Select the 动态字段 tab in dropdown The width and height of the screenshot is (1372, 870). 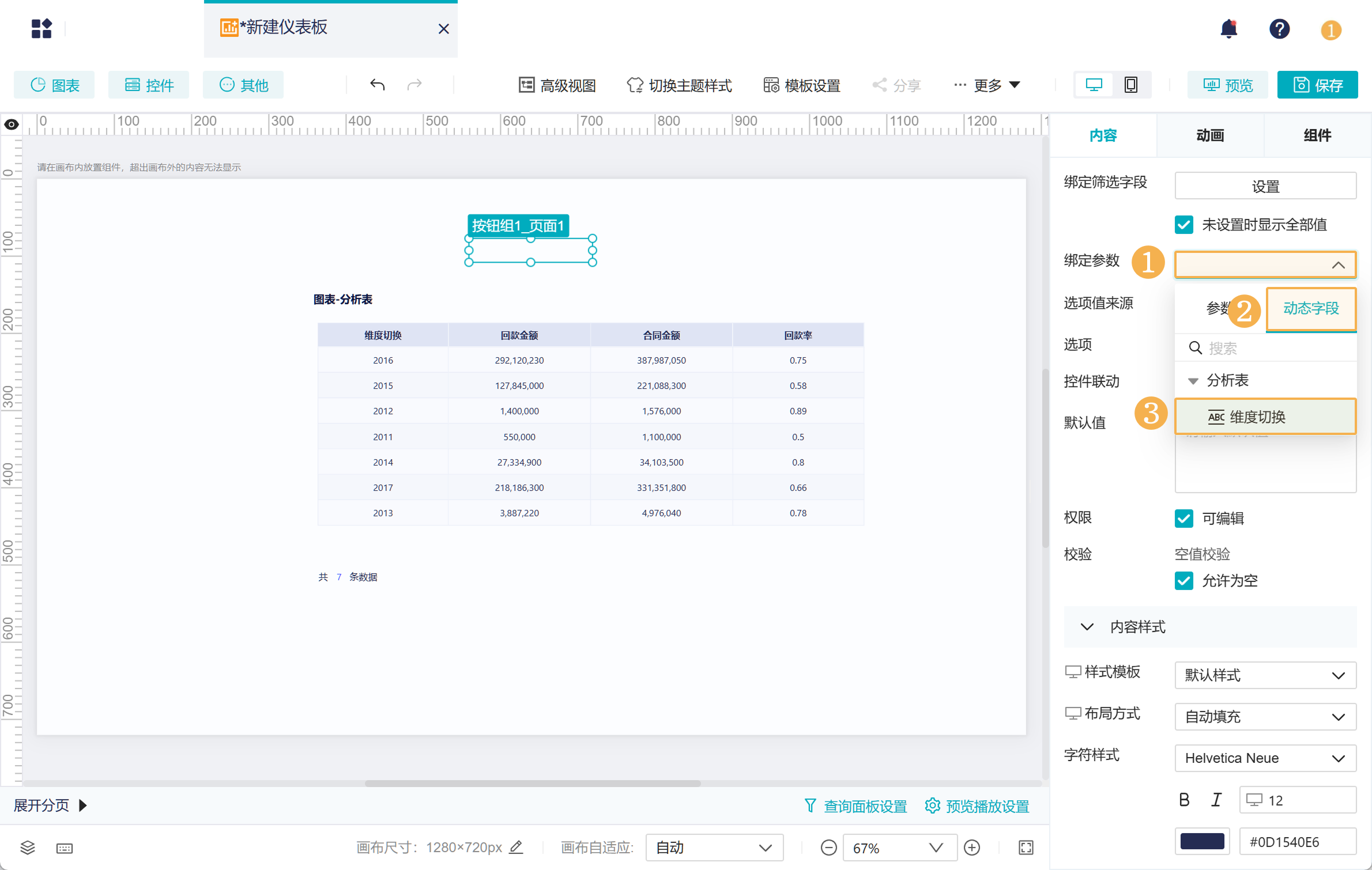[1311, 308]
